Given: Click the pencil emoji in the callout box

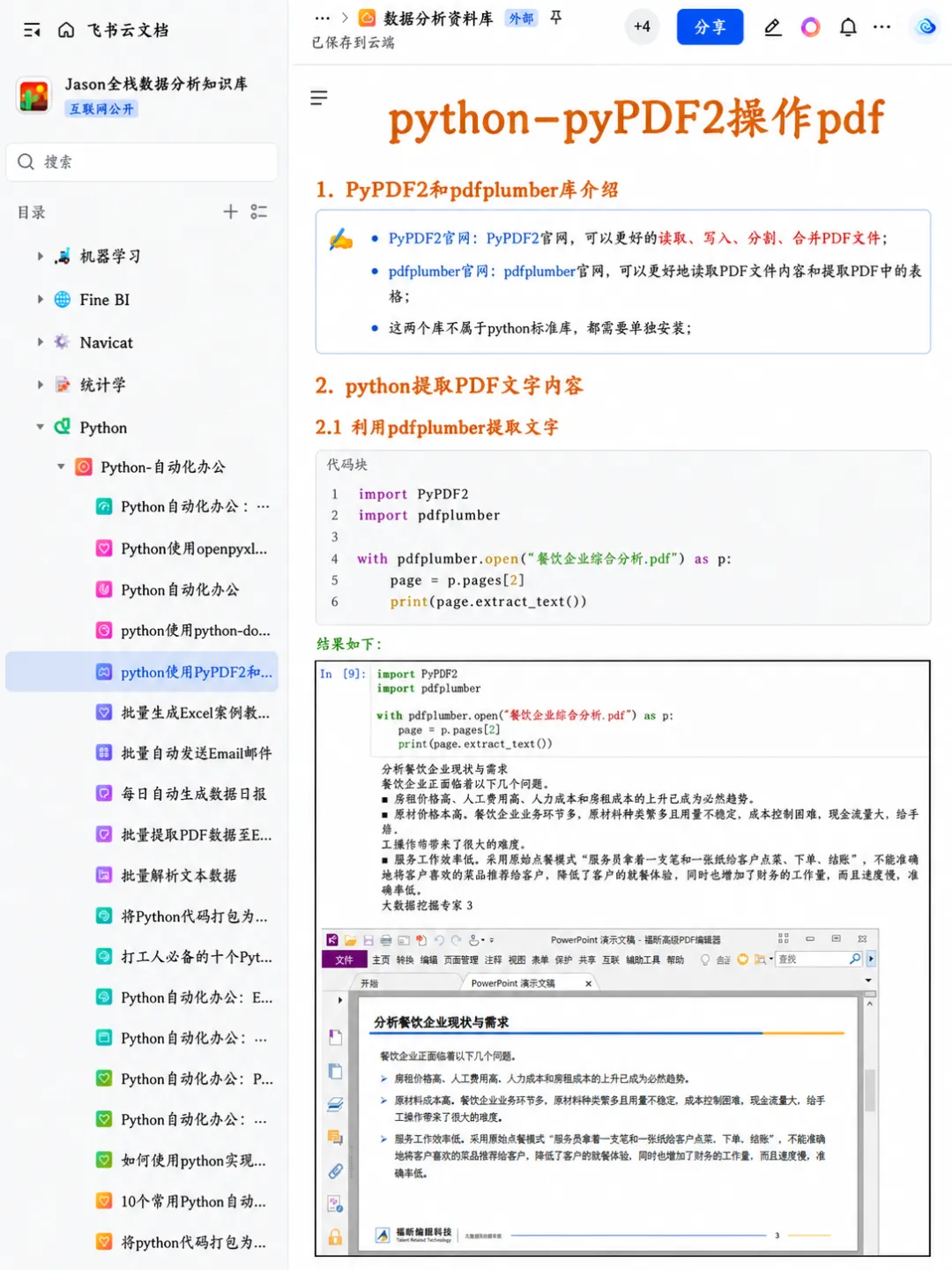Looking at the screenshot, I should [x=341, y=240].
